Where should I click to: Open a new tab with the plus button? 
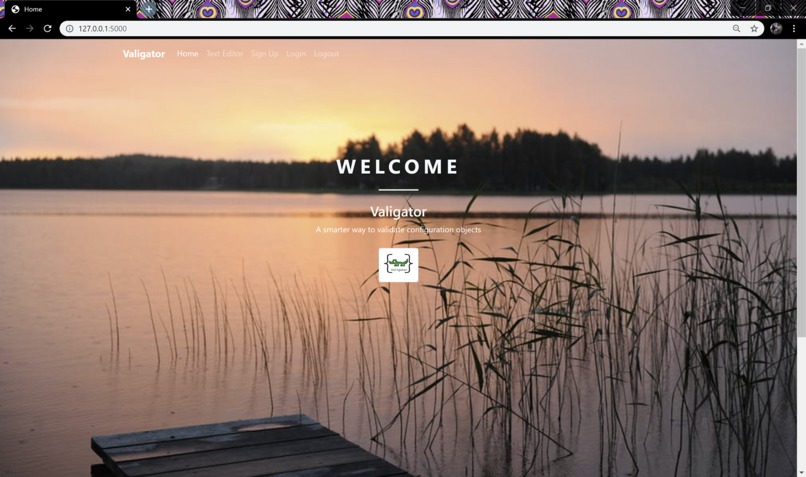(149, 9)
